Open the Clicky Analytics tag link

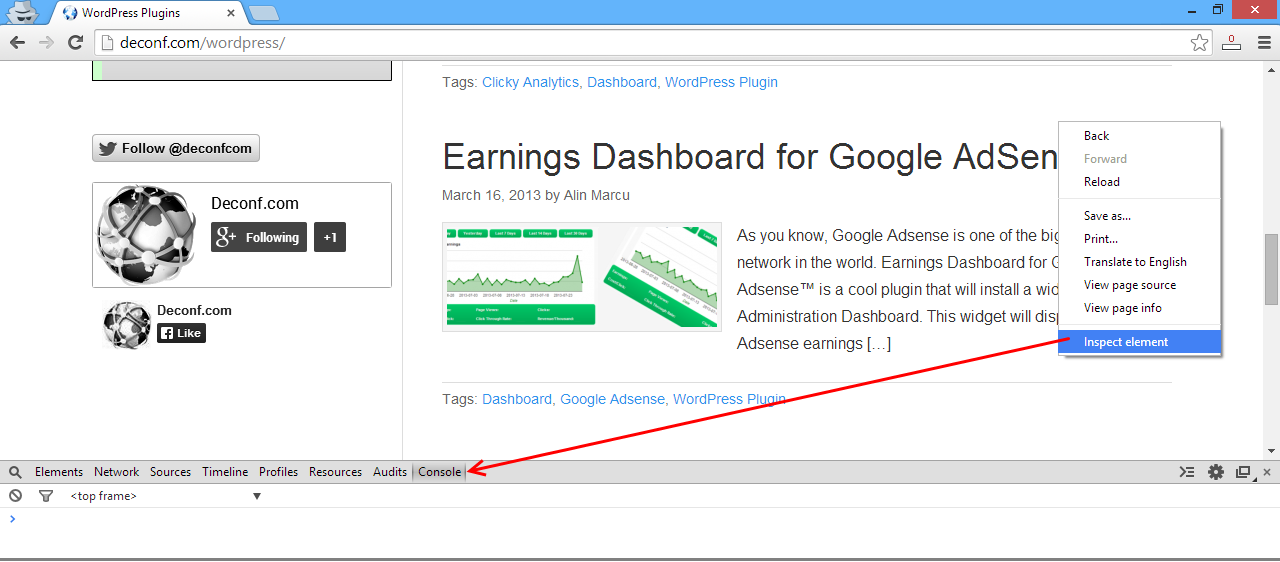(x=530, y=82)
